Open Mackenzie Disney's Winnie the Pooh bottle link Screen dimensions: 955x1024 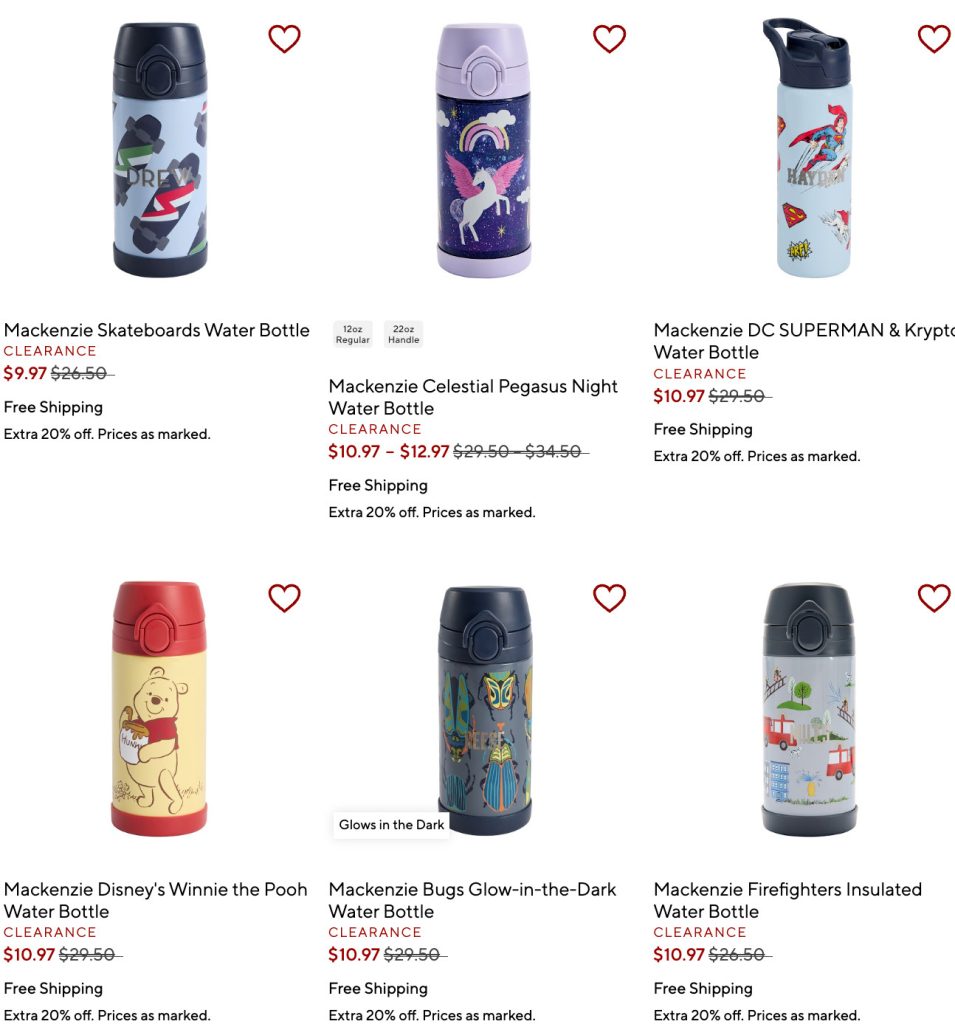pyautogui.click(x=155, y=900)
